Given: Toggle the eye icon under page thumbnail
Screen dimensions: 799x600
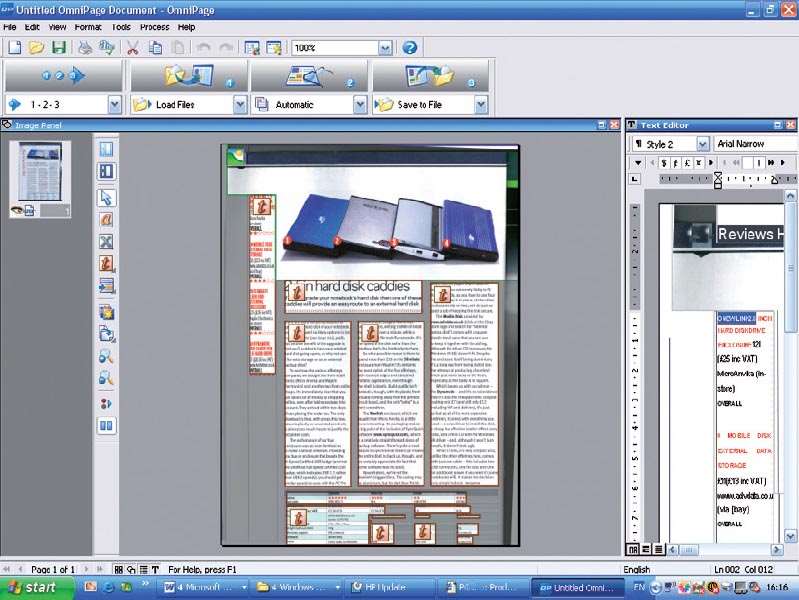Looking at the screenshot, I should pos(17,210).
